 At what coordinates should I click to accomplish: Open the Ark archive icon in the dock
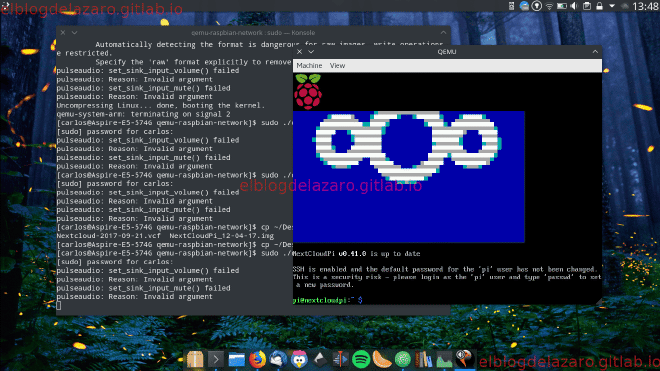pyautogui.click(x=195, y=360)
